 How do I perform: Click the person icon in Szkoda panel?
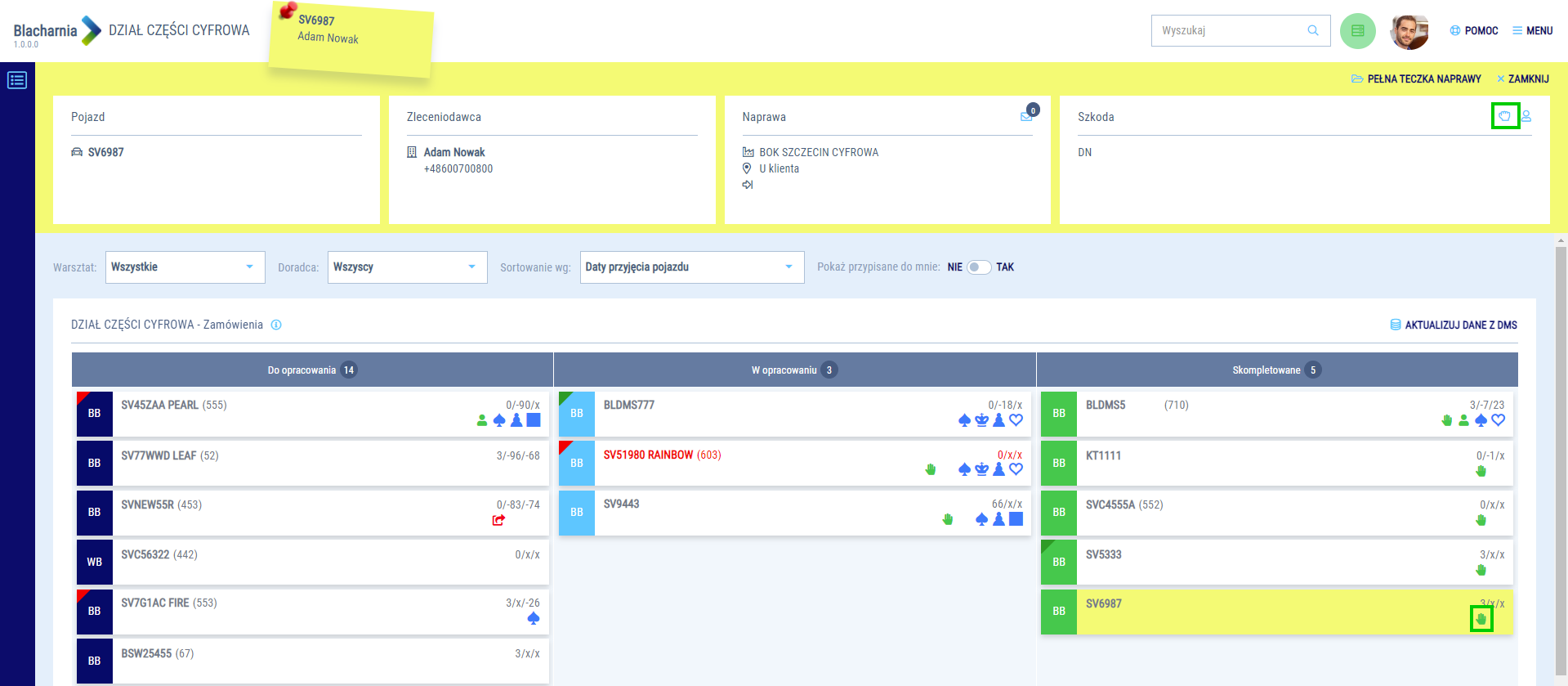pos(1526,116)
